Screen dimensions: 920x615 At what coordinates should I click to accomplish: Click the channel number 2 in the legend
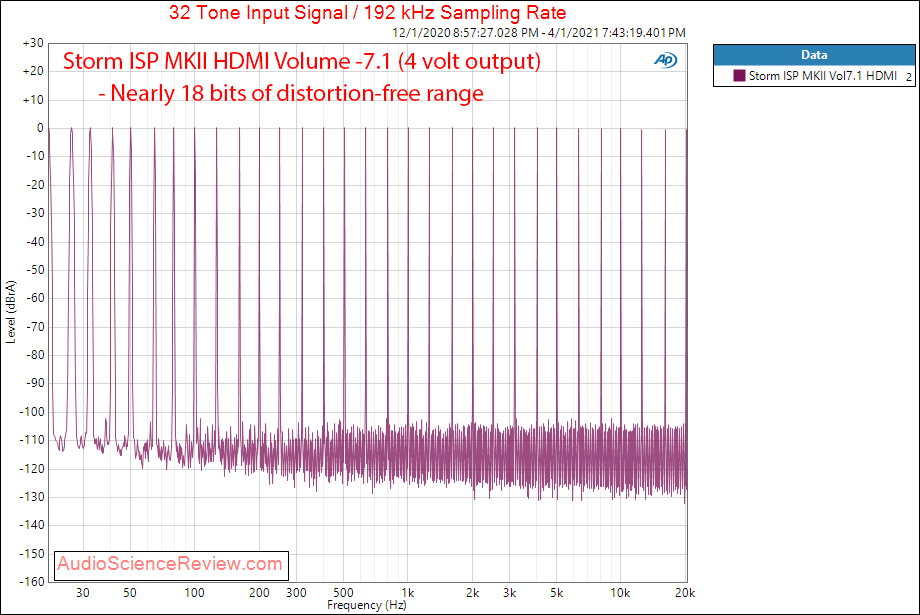click(908, 76)
